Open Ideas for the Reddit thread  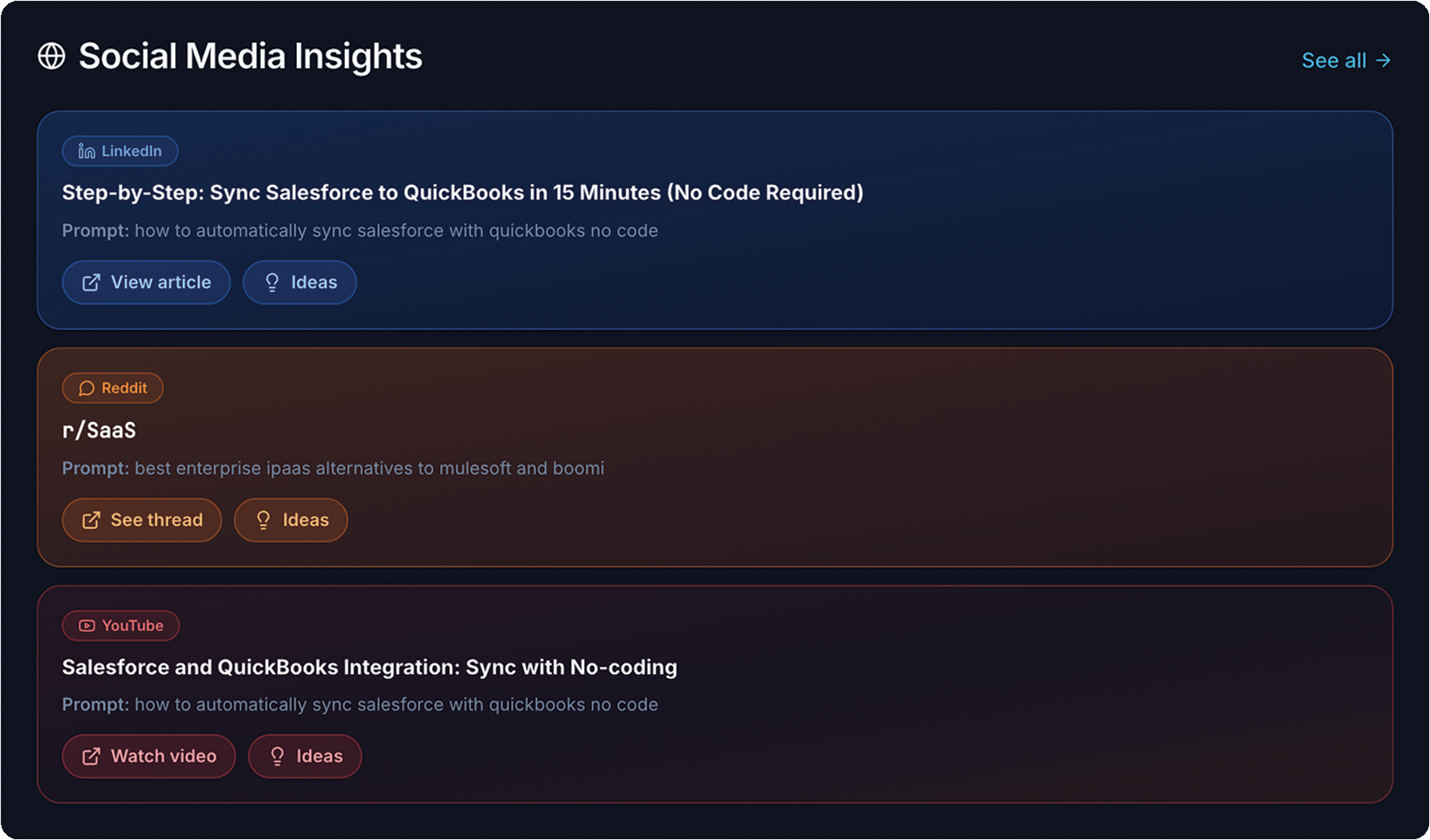pyautogui.click(x=291, y=520)
